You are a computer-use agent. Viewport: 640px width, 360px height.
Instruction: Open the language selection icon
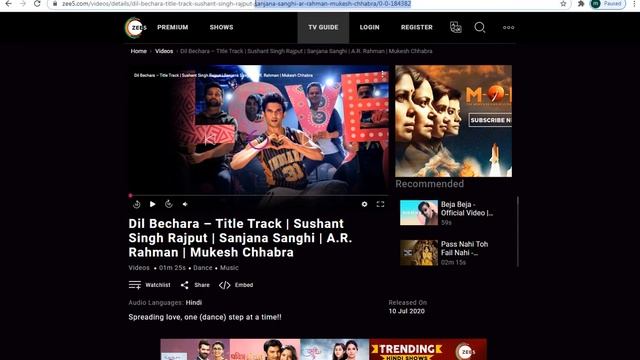[x=456, y=27]
